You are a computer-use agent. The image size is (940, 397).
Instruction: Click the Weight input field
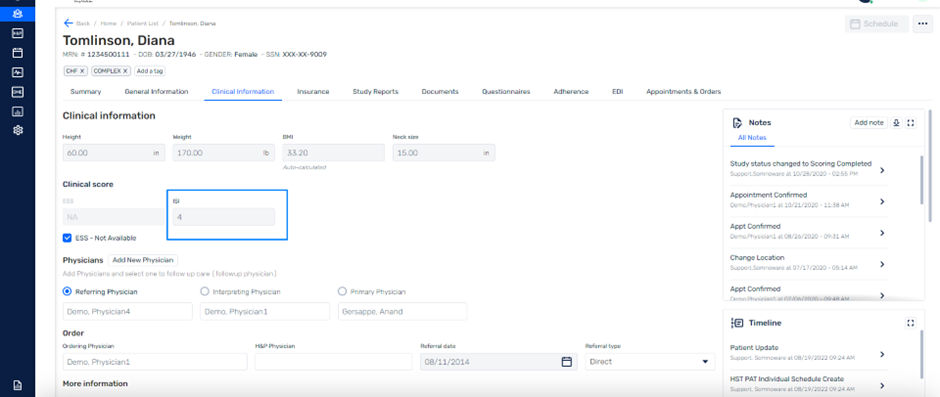224,153
